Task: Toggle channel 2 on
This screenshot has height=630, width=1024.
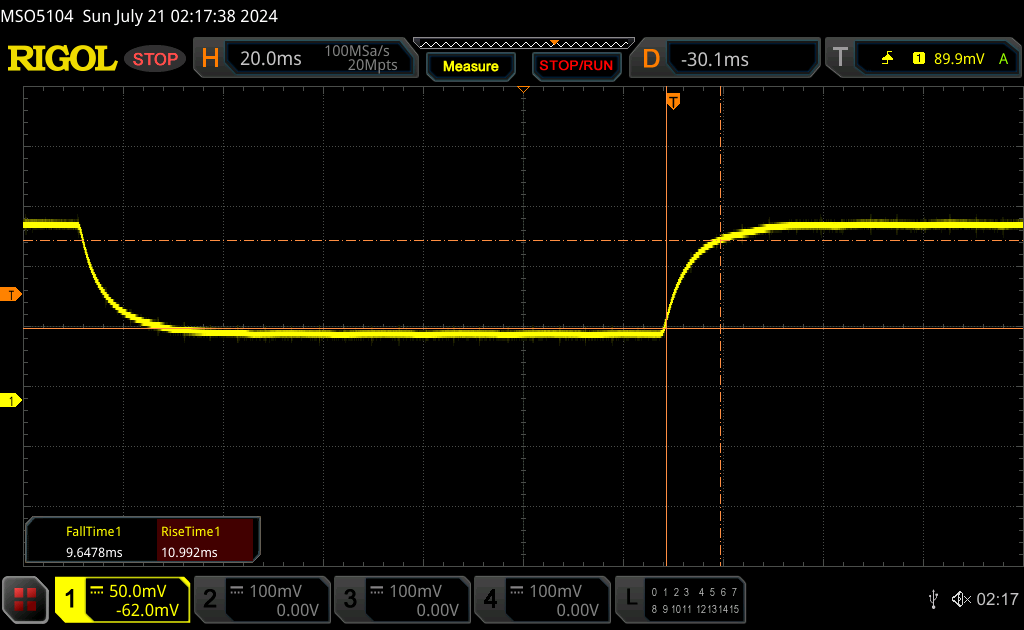Action: [210, 599]
